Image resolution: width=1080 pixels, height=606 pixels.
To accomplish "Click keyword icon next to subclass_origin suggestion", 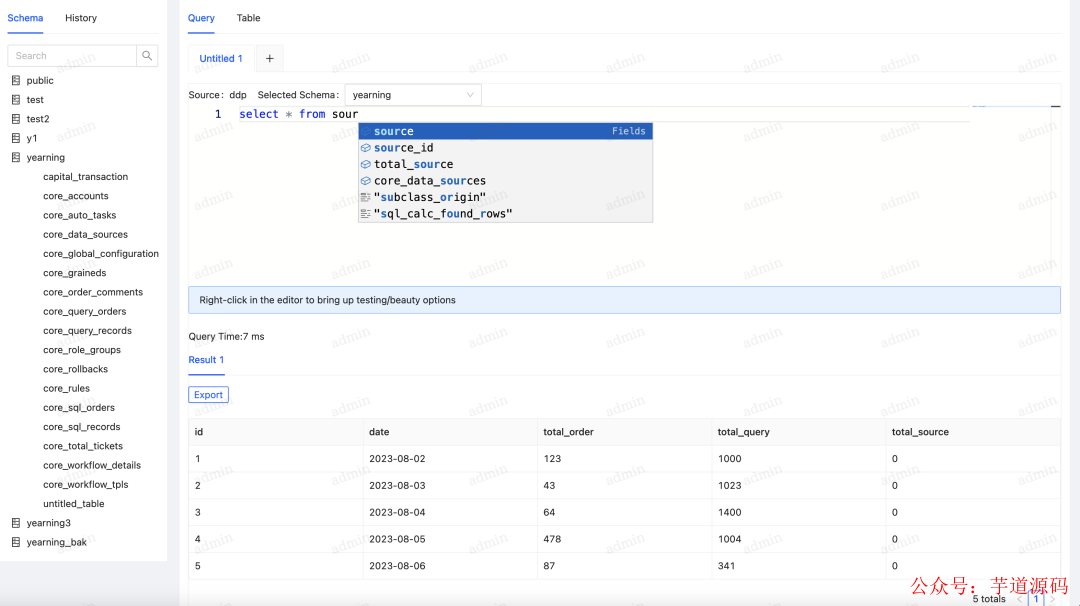I will click(x=366, y=198).
